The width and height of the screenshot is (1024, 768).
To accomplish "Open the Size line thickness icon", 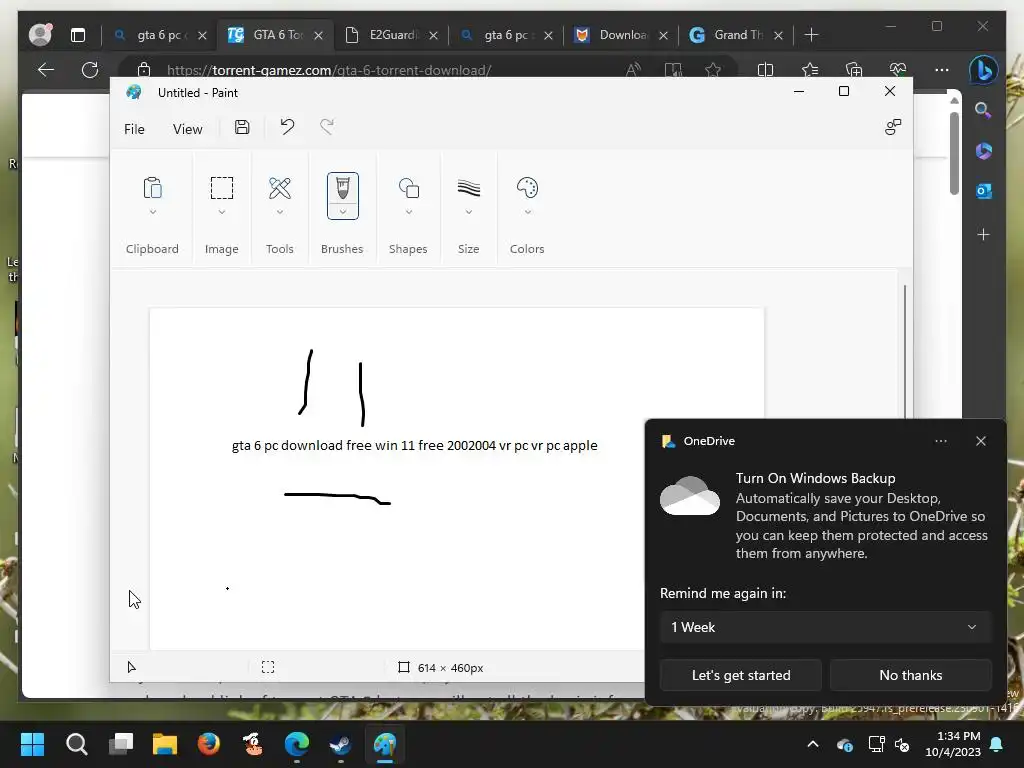I will point(469,188).
